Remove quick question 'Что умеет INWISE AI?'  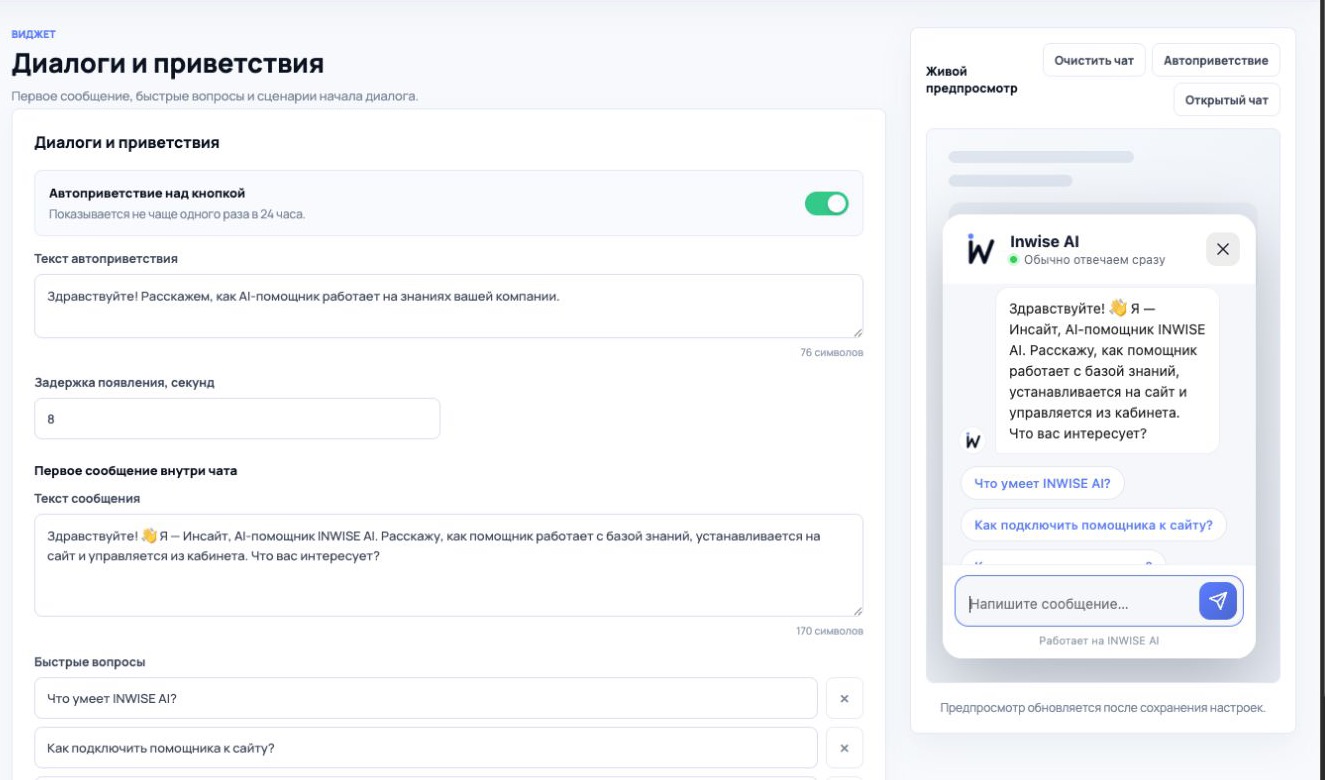(844, 698)
